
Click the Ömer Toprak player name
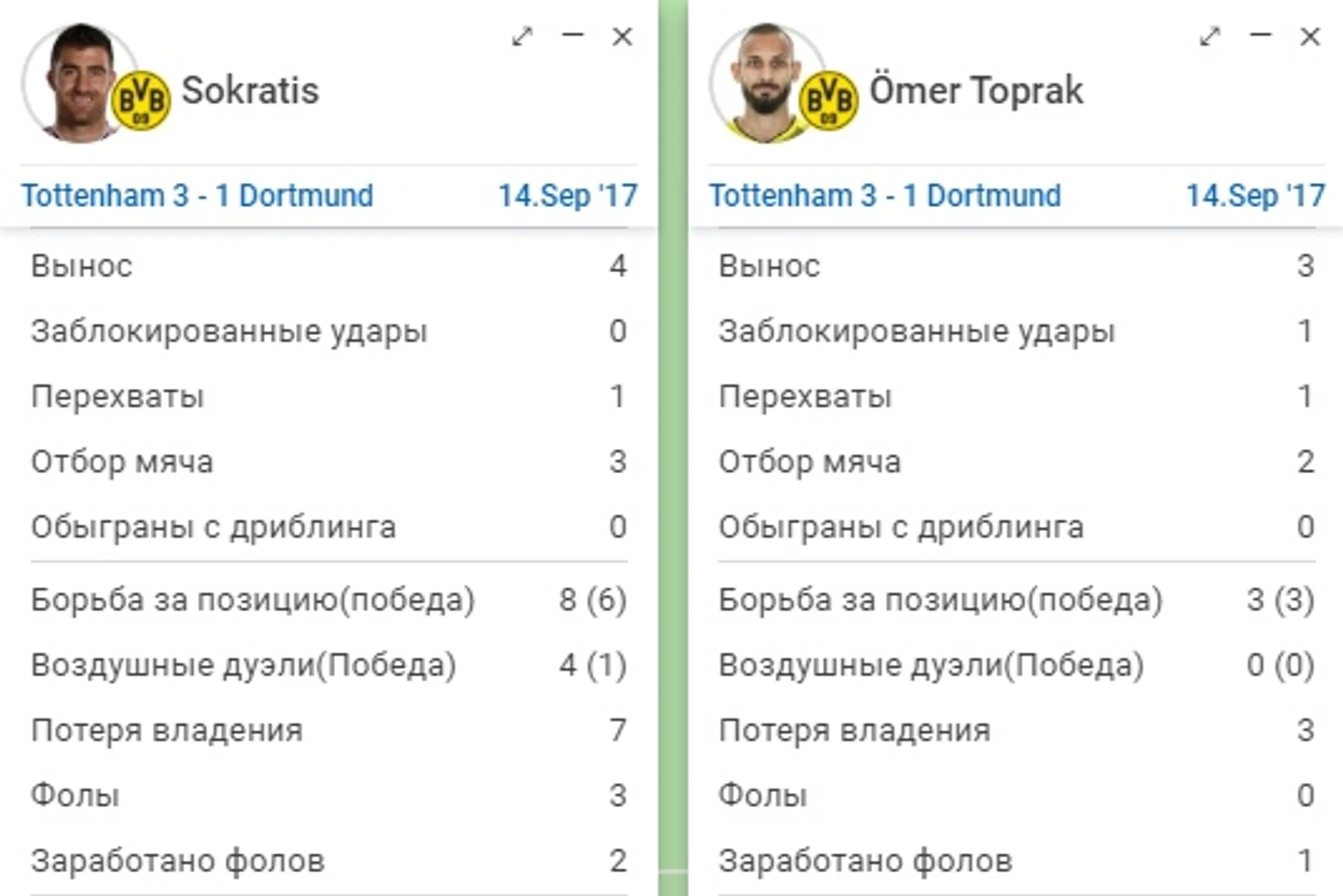click(976, 90)
